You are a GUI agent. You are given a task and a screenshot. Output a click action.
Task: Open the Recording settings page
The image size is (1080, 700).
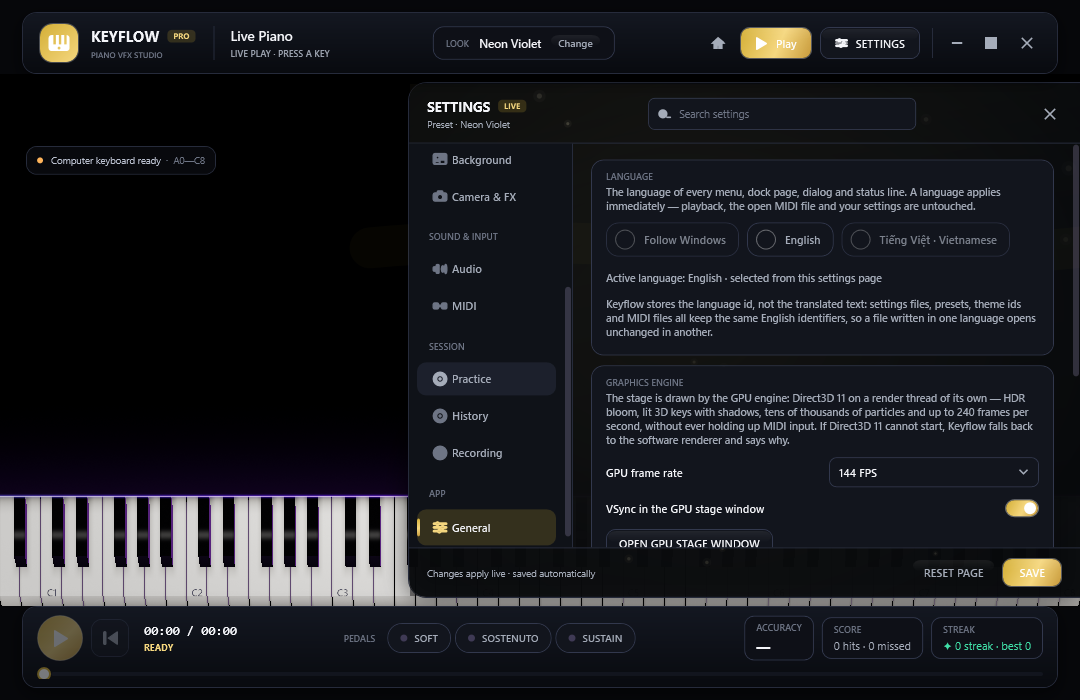[x=486, y=453]
